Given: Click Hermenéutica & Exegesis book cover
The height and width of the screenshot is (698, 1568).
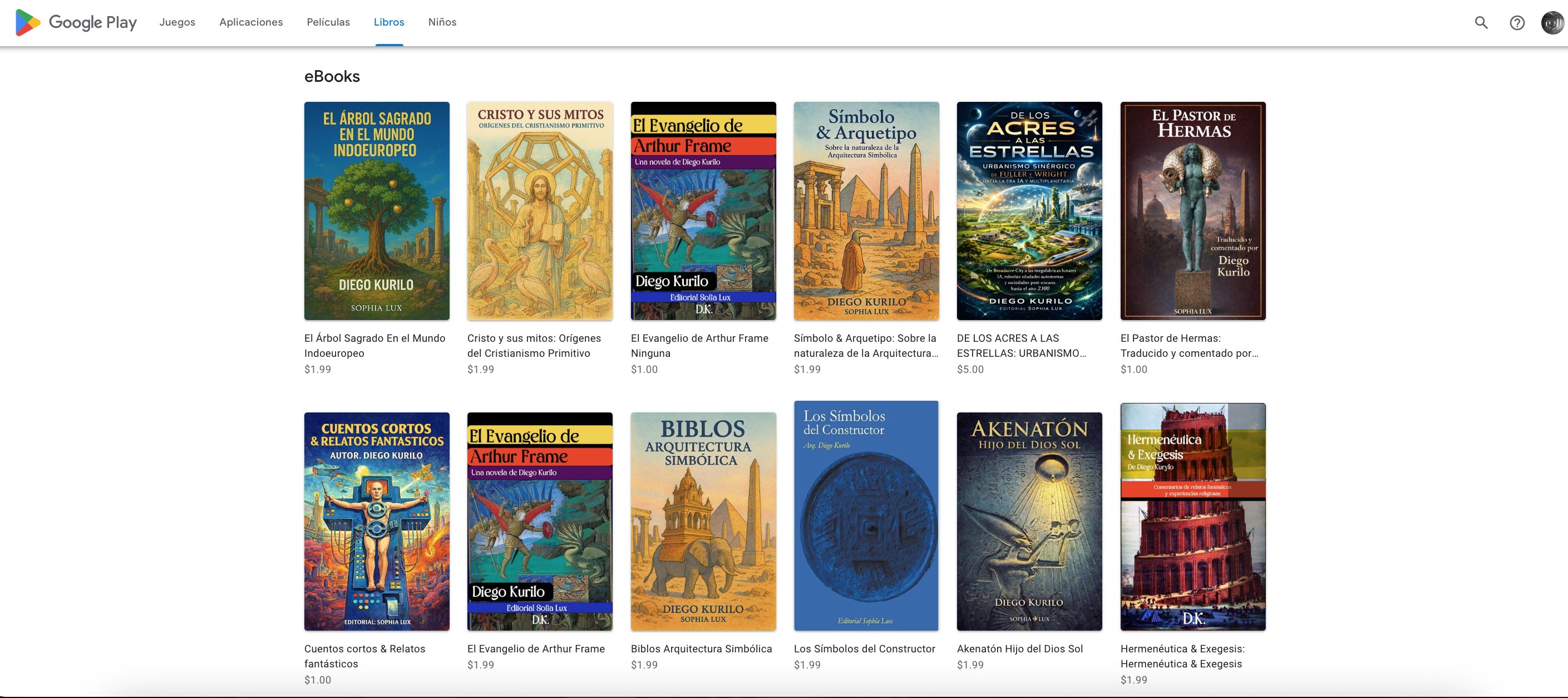Looking at the screenshot, I should (1192, 517).
